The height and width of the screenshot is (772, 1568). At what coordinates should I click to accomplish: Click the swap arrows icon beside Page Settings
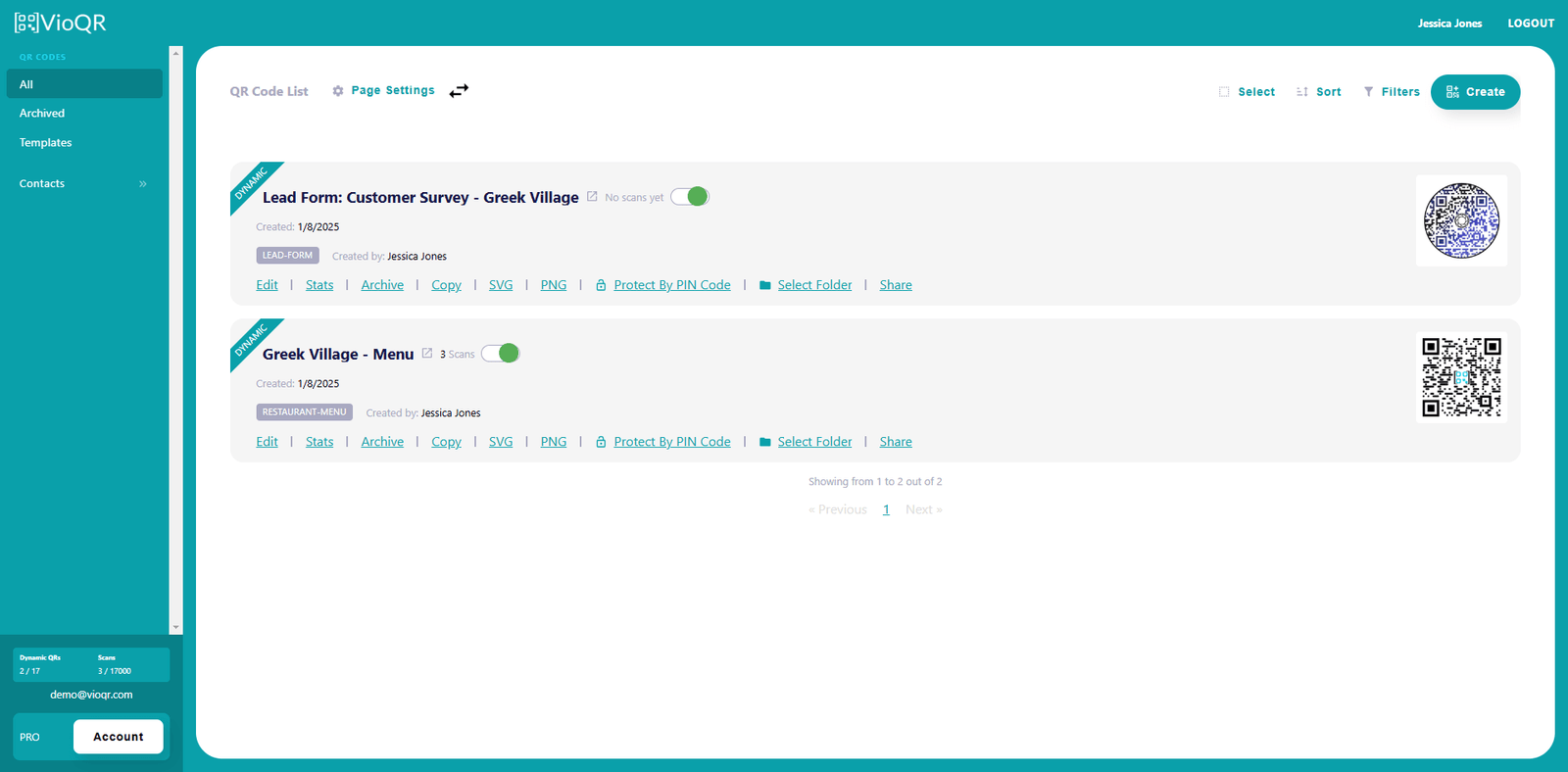click(x=459, y=90)
